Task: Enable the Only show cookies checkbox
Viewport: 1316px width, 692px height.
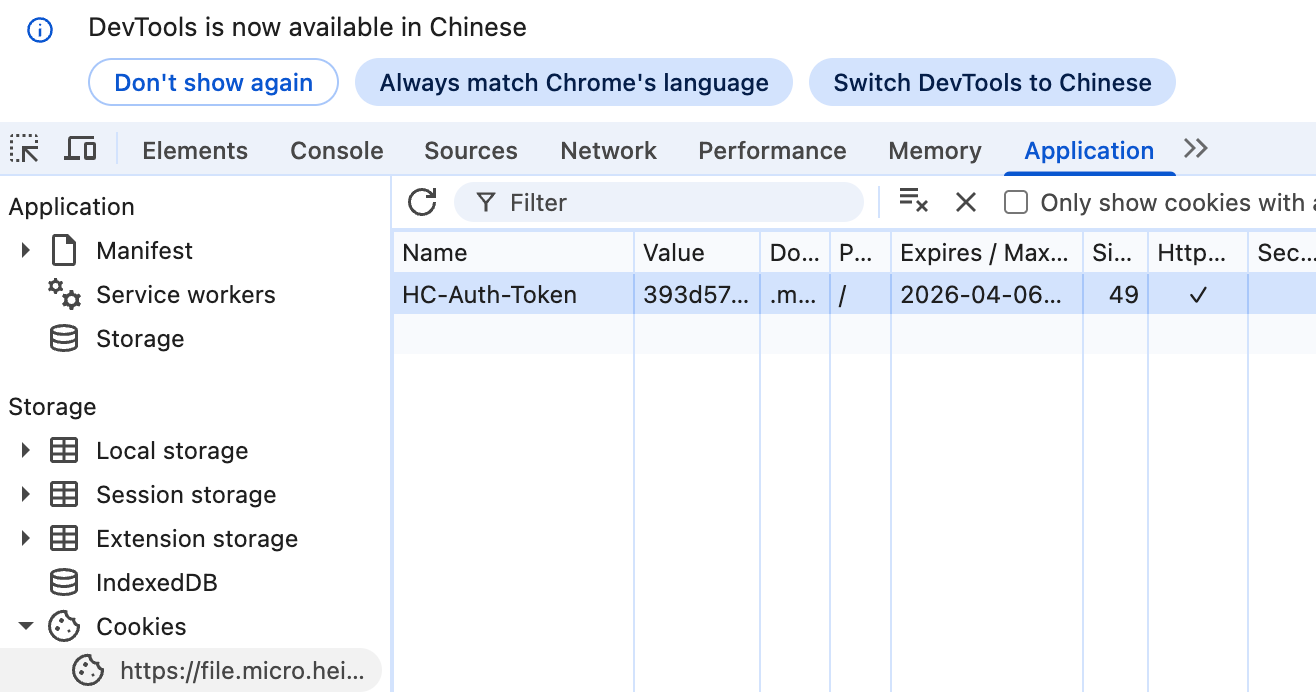Action: point(1016,203)
